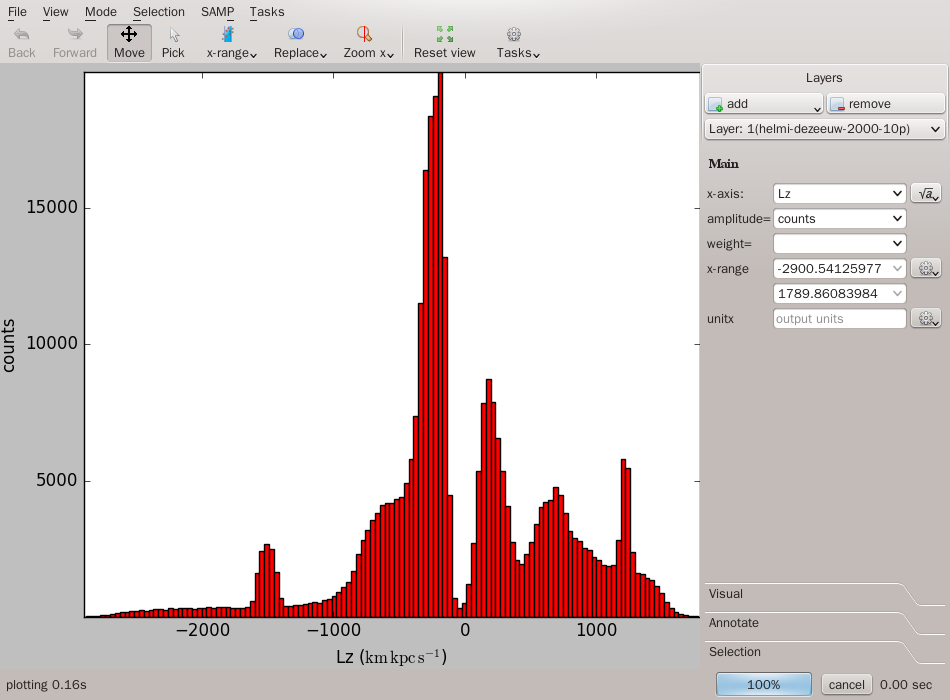The height and width of the screenshot is (700, 950).
Task: Click the remove layer button
Action: point(885,104)
